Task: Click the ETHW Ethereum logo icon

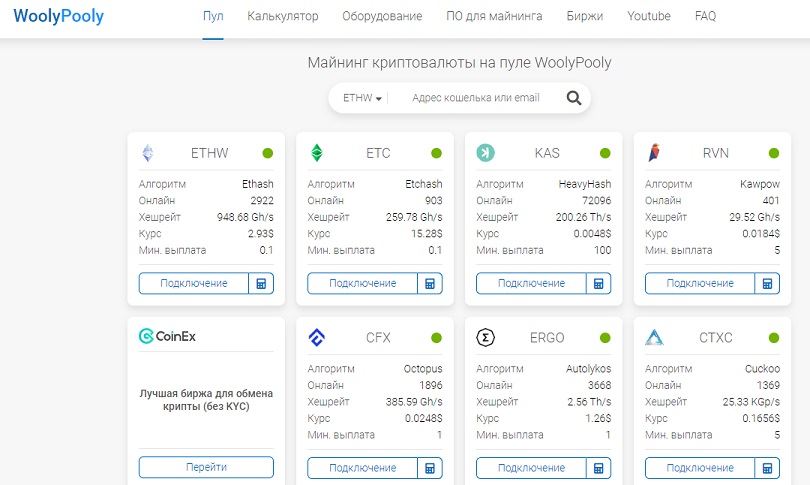Action: click(x=148, y=153)
